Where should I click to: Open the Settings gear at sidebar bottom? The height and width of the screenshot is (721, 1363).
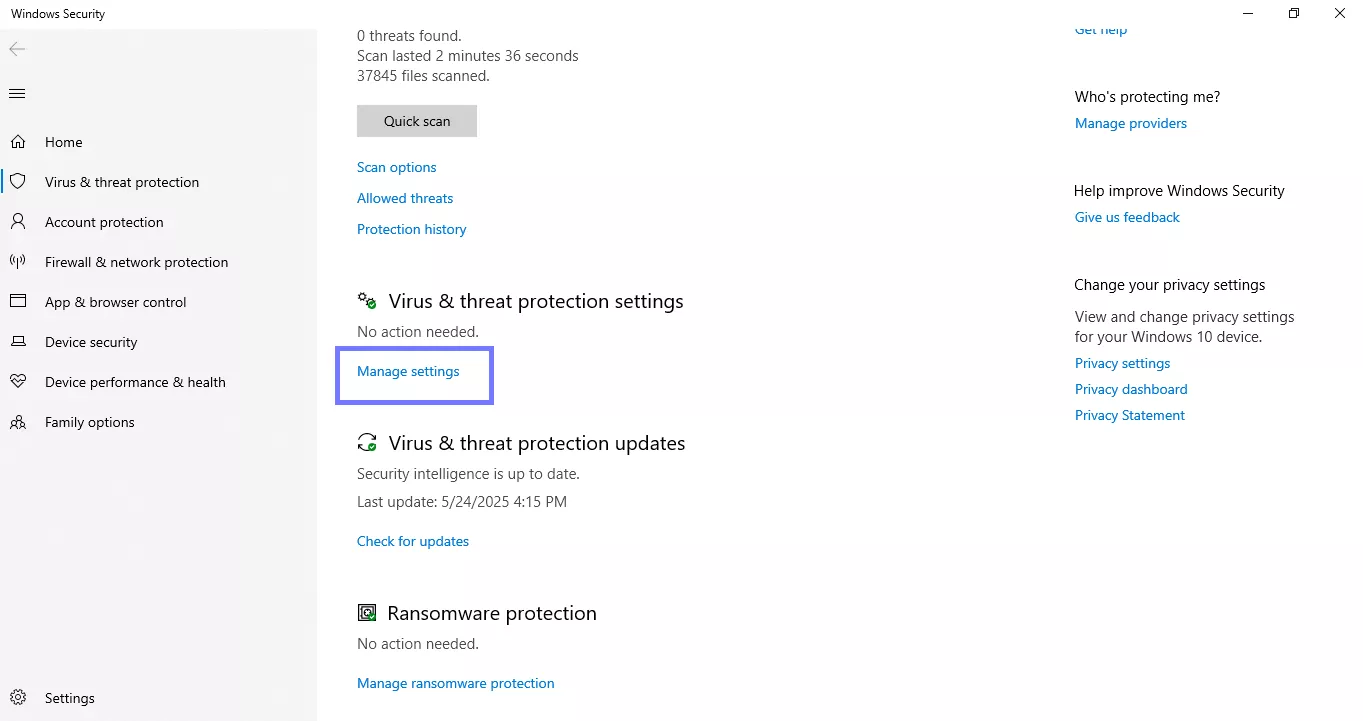(17, 697)
